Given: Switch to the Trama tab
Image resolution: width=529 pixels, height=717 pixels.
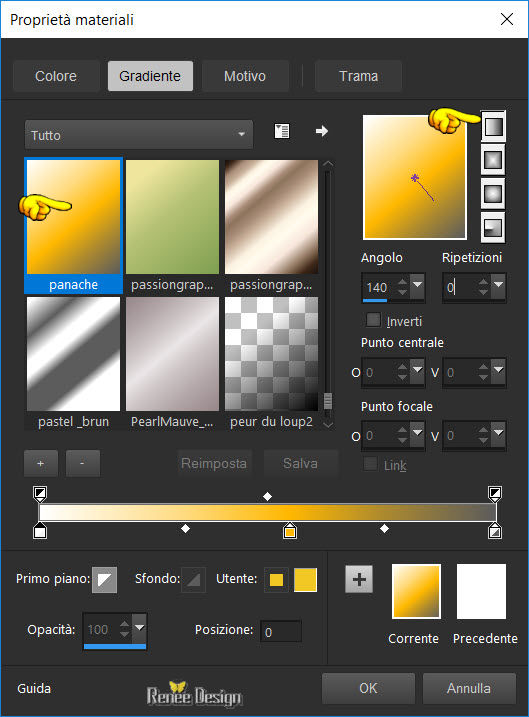Looking at the screenshot, I should [x=358, y=76].
